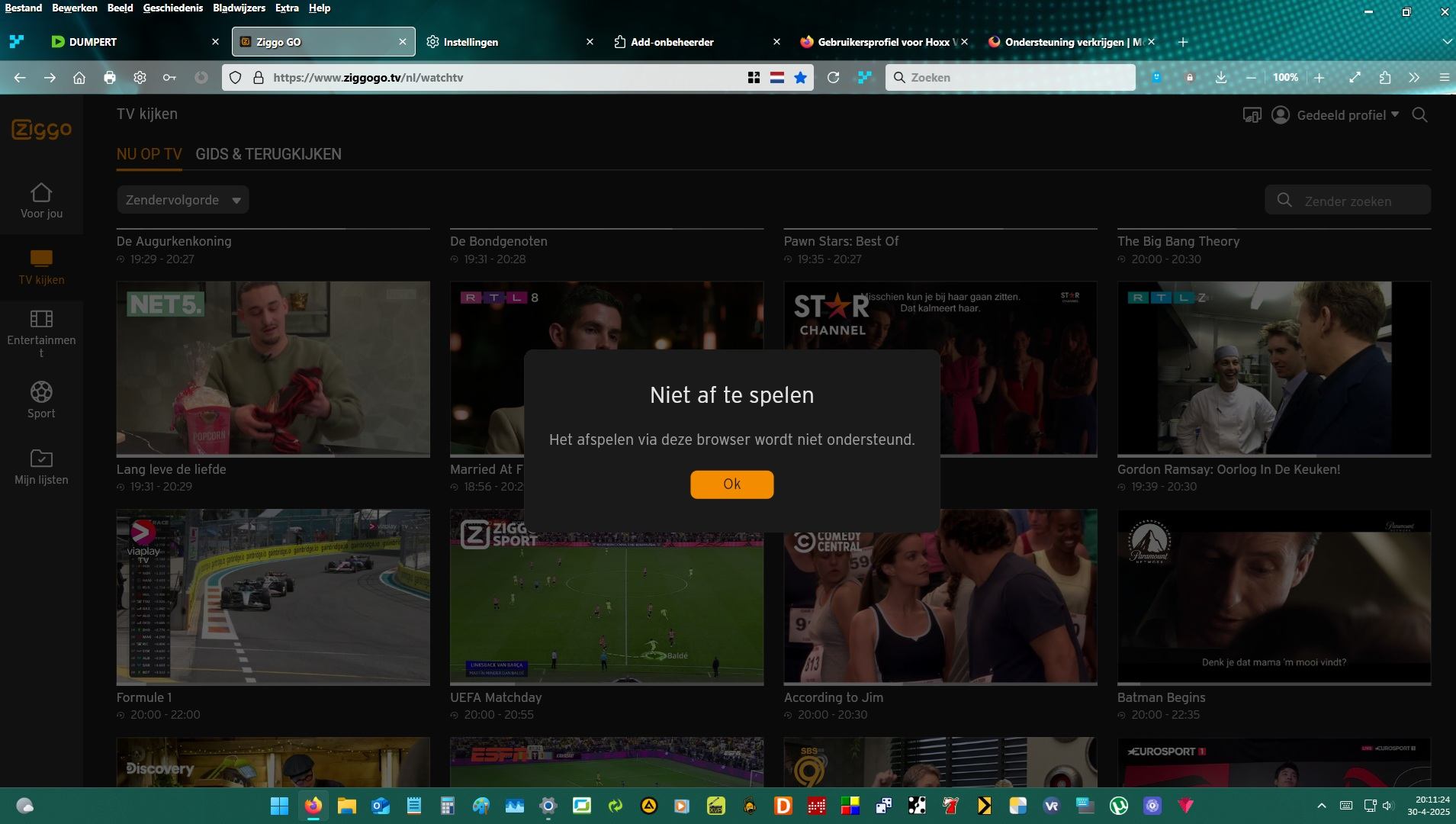Image resolution: width=1456 pixels, height=824 pixels.
Task: Open the Bewerken menu
Action: tap(75, 8)
